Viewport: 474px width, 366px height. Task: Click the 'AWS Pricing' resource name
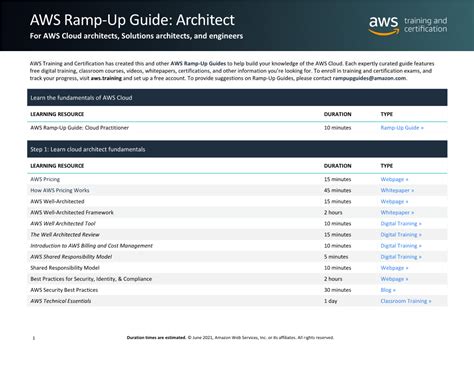click(x=45, y=179)
